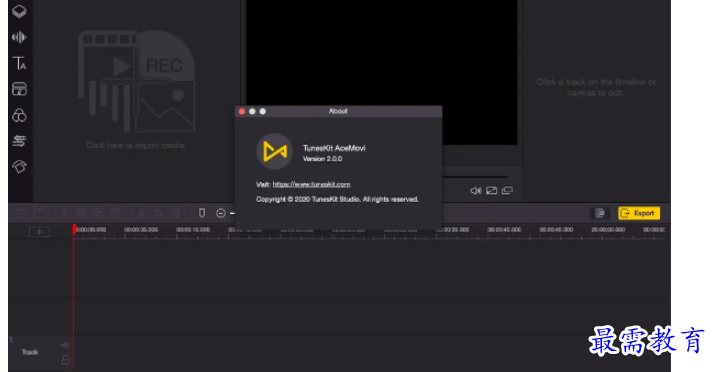The width and height of the screenshot is (713, 372).
Task: Click the 00:00:10.000 mark on the ruler
Action: point(193,230)
